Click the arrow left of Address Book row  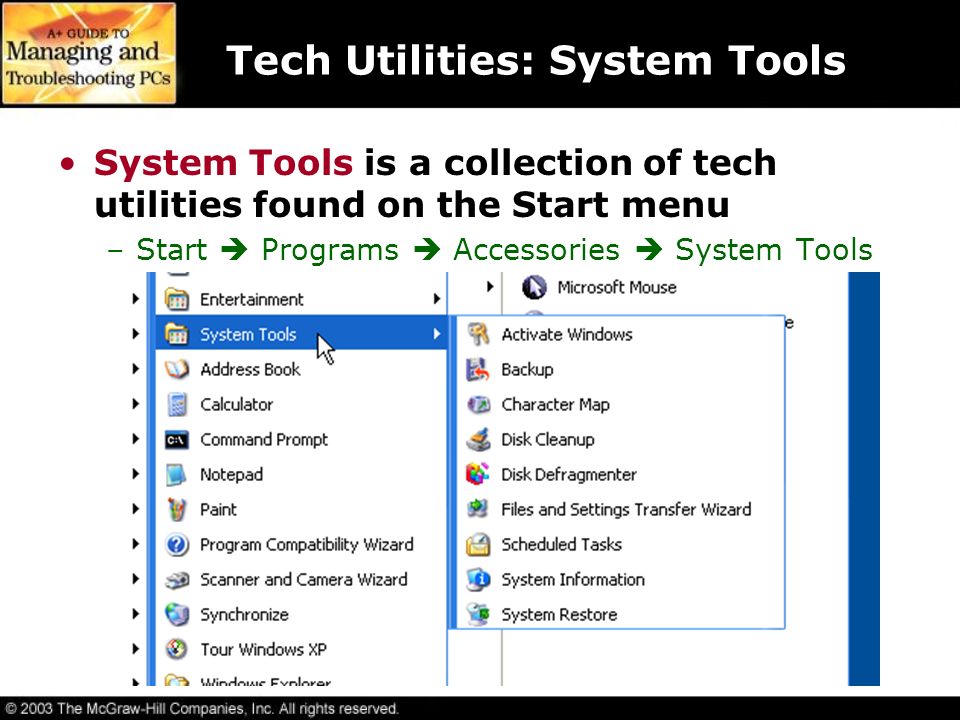136,369
